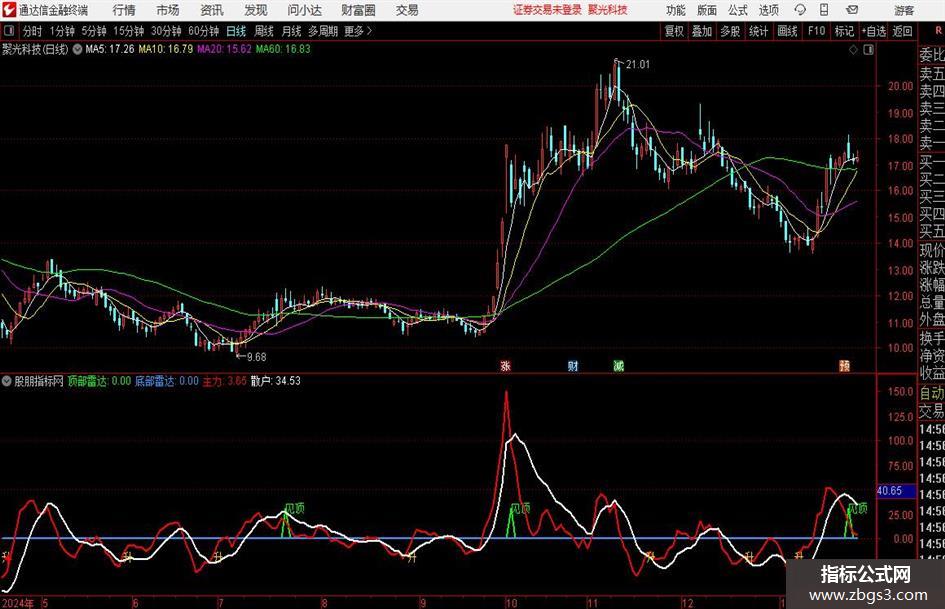Click the 见顶 signal above month 8
The width and height of the screenshot is (945, 609).
(295, 508)
